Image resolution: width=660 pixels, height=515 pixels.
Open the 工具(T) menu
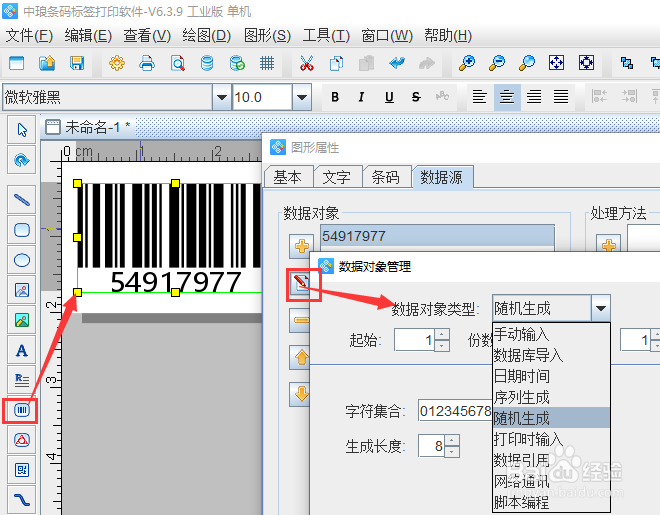[326, 36]
